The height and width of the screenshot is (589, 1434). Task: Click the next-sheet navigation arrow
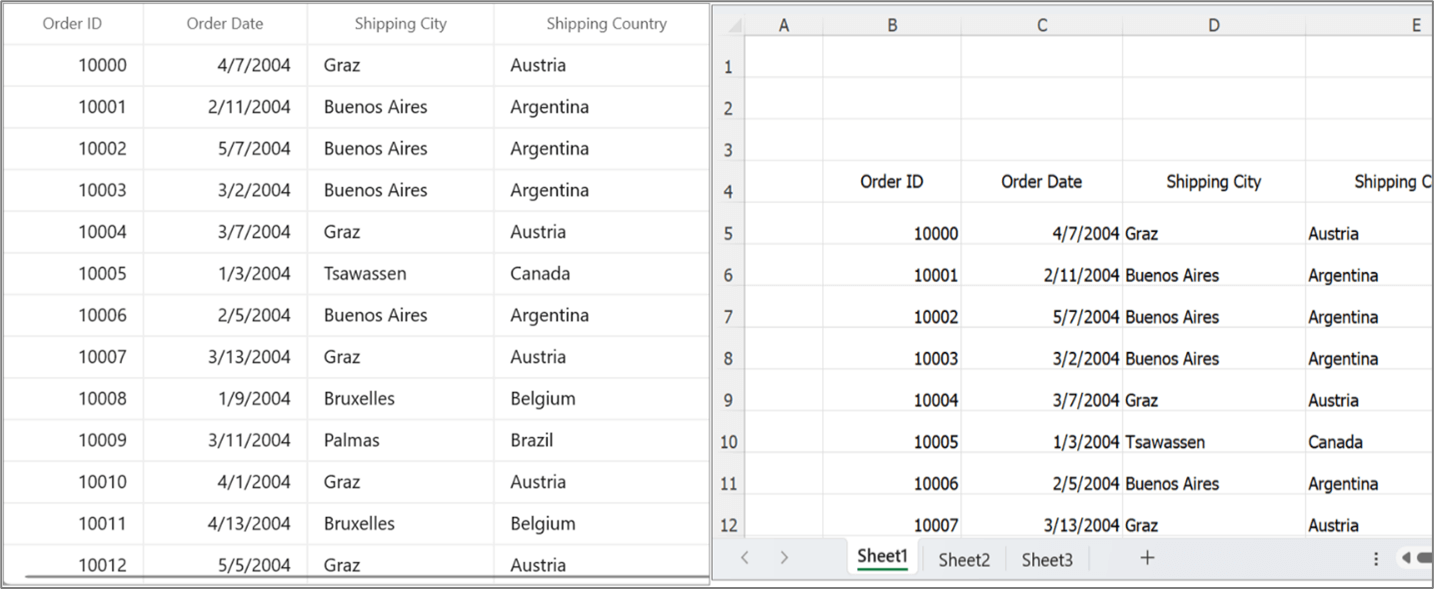pos(785,558)
